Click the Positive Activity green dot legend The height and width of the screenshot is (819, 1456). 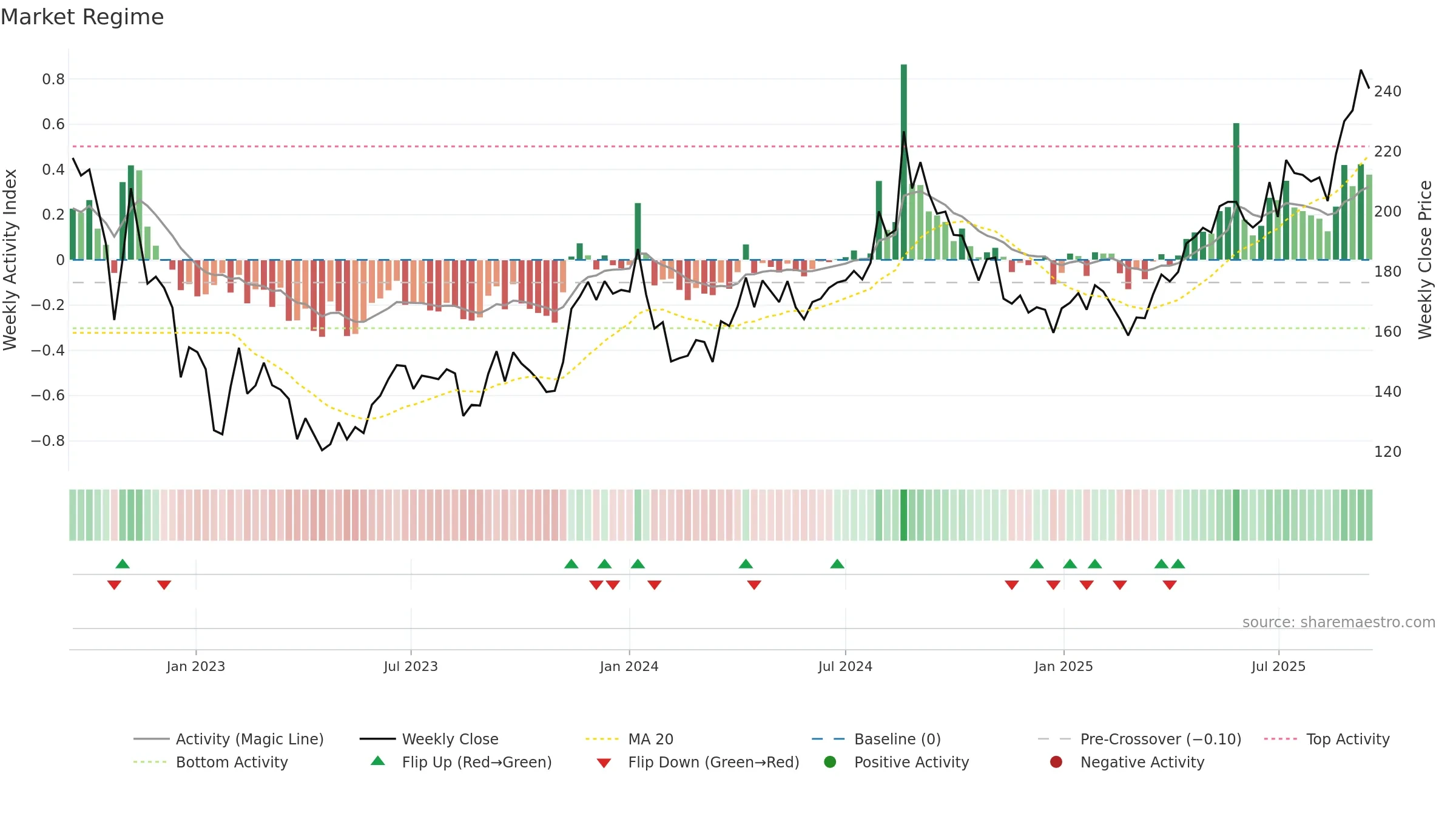[831, 762]
